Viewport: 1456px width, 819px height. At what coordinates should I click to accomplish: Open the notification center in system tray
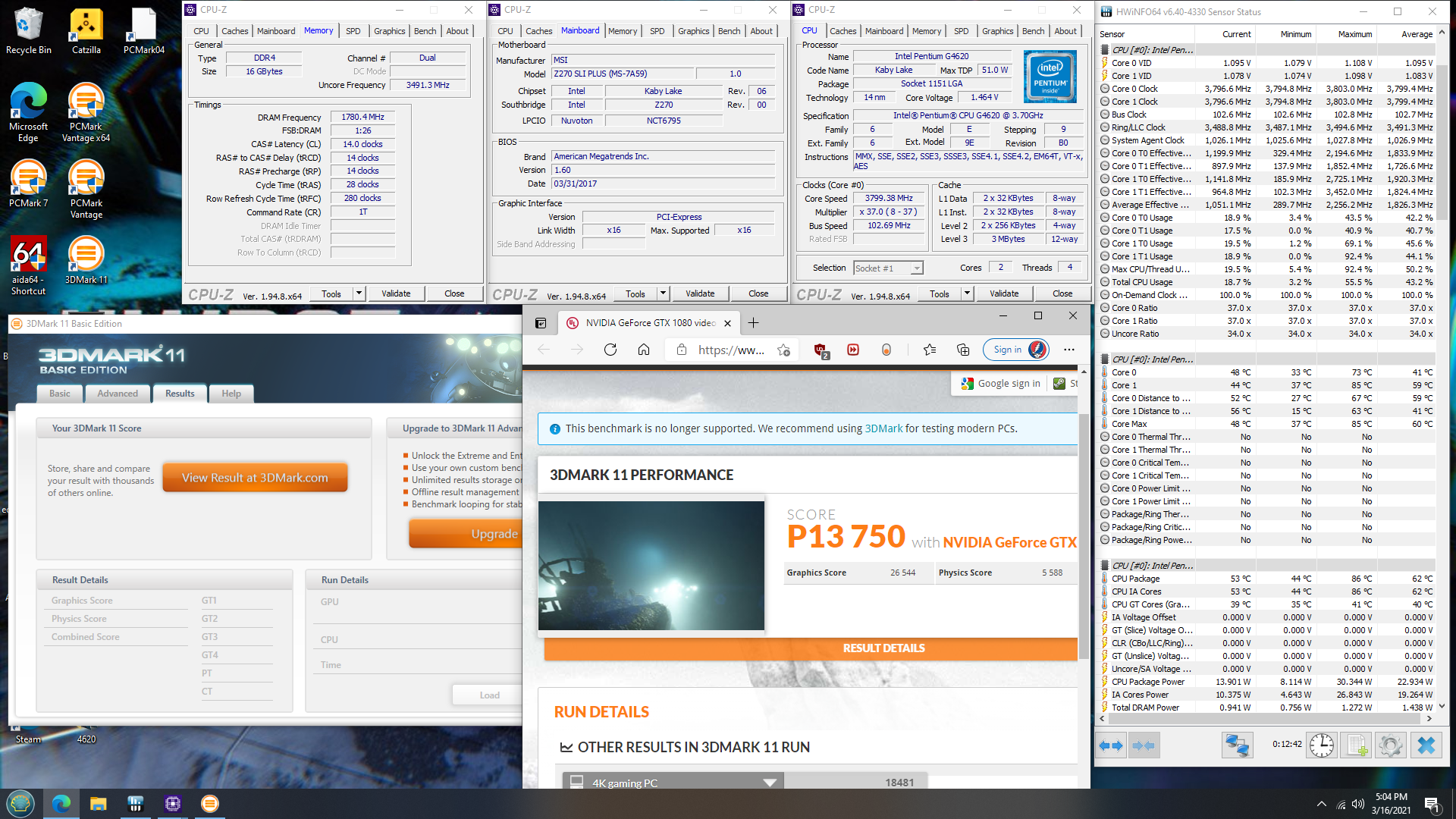(1432, 804)
